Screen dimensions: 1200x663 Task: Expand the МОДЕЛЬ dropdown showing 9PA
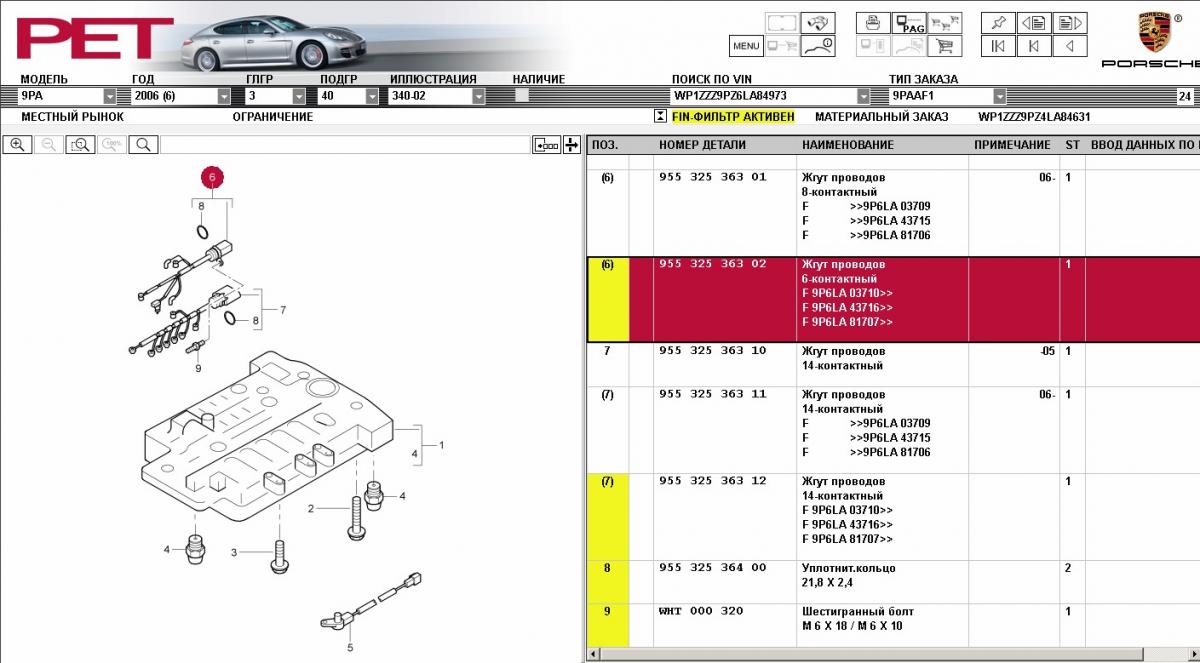pos(110,97)
